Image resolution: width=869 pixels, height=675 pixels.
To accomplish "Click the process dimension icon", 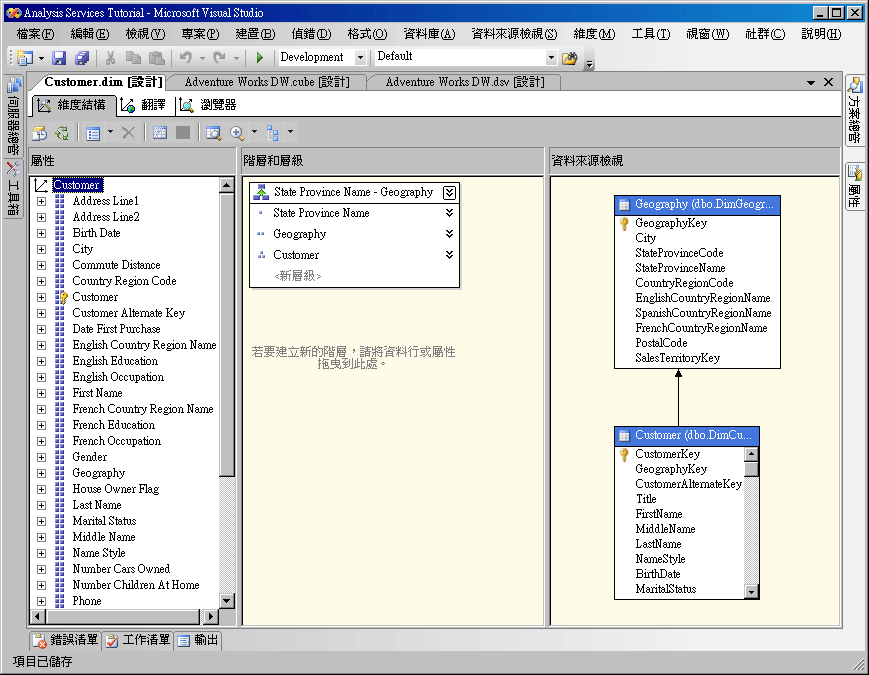I will [40, 133].
